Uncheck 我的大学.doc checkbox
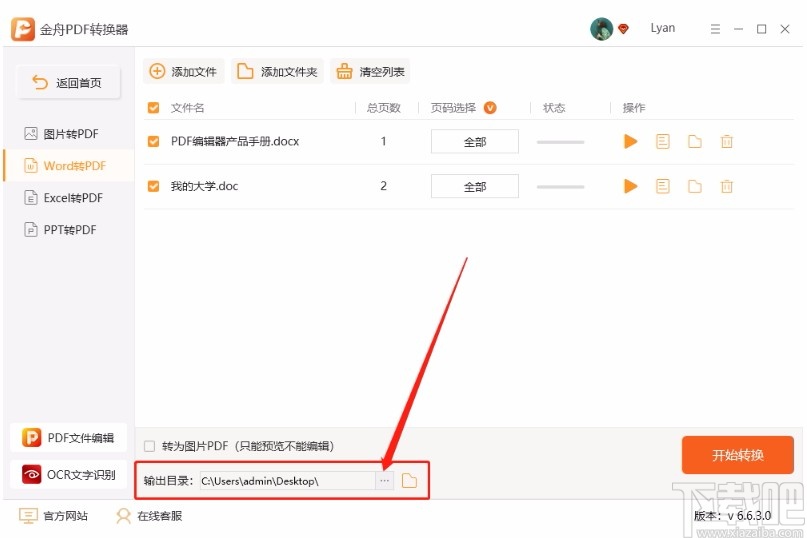 (153, 186)
